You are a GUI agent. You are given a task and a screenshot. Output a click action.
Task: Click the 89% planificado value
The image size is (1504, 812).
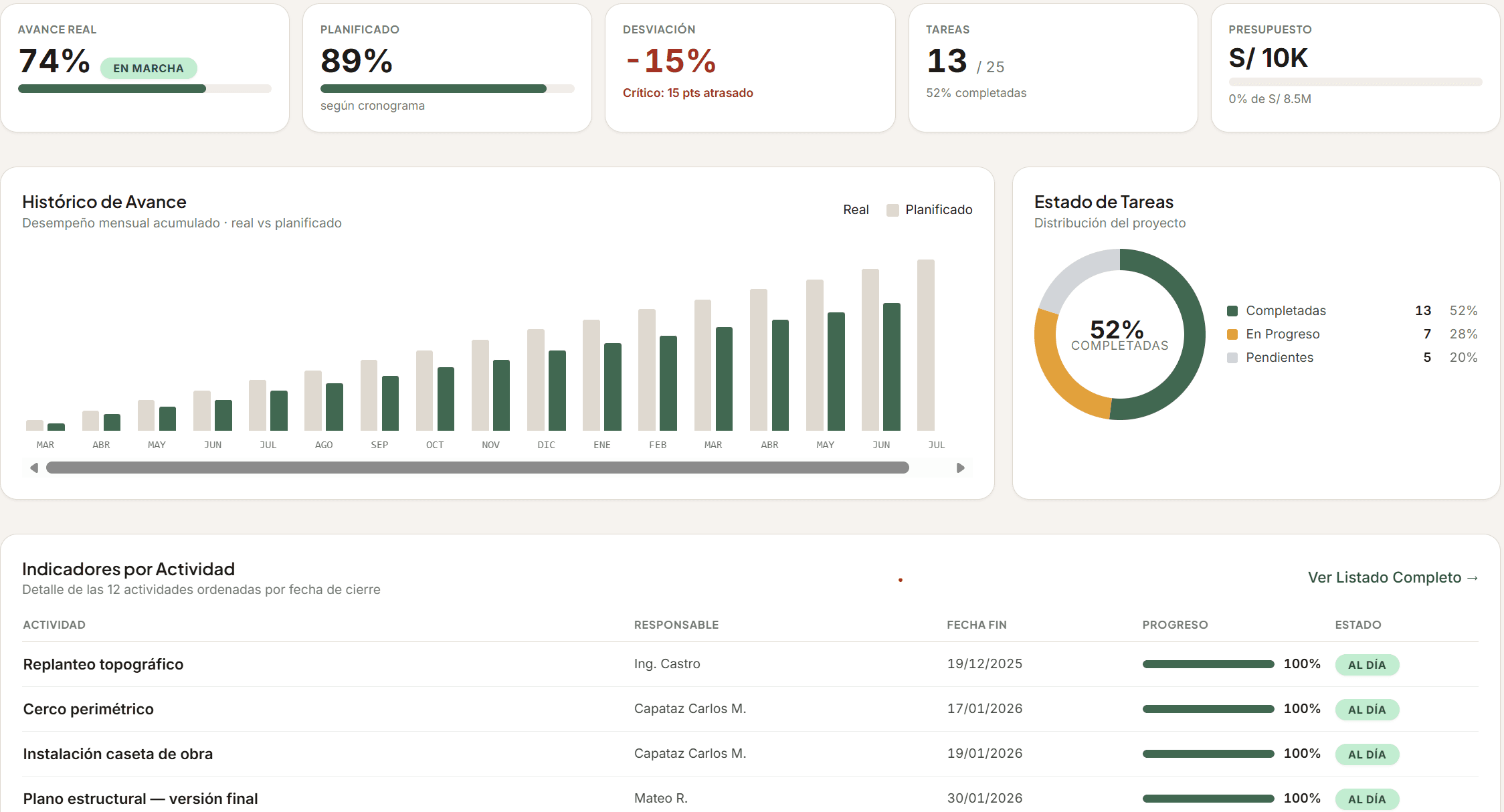coord(357,61)
